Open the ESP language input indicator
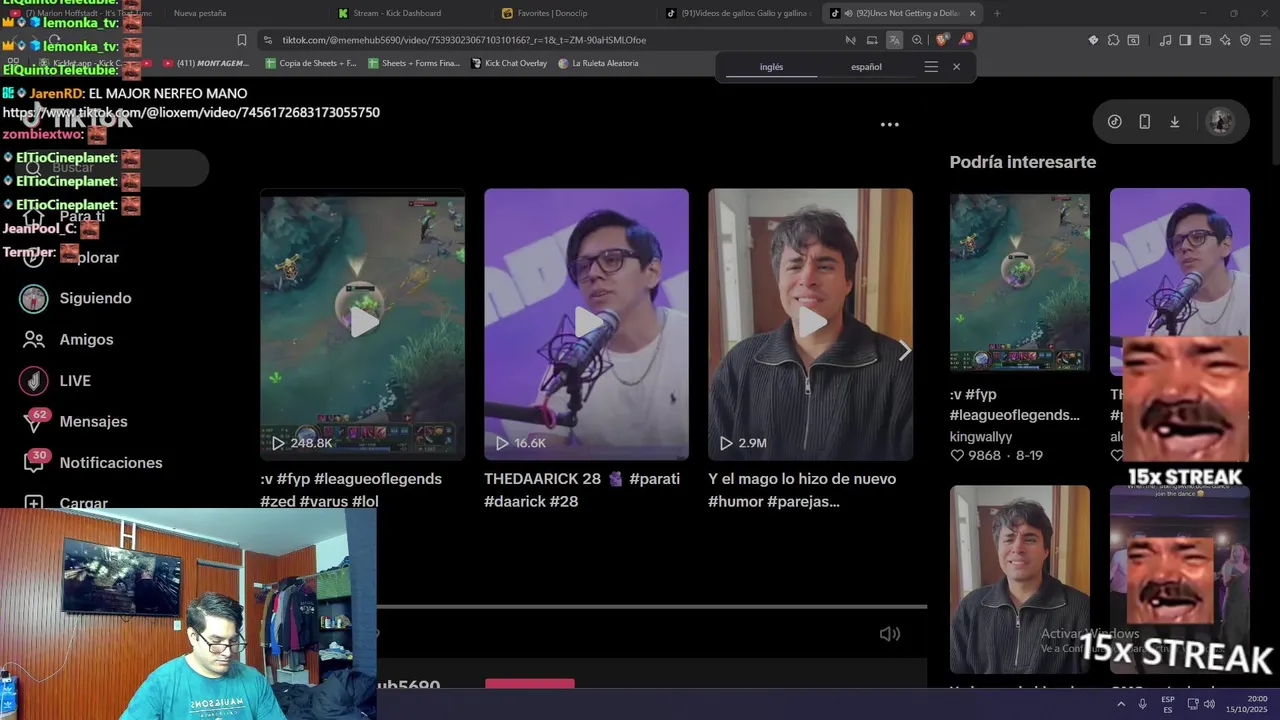Viewport: 1280px width, 720px height. click(1168, 704)
